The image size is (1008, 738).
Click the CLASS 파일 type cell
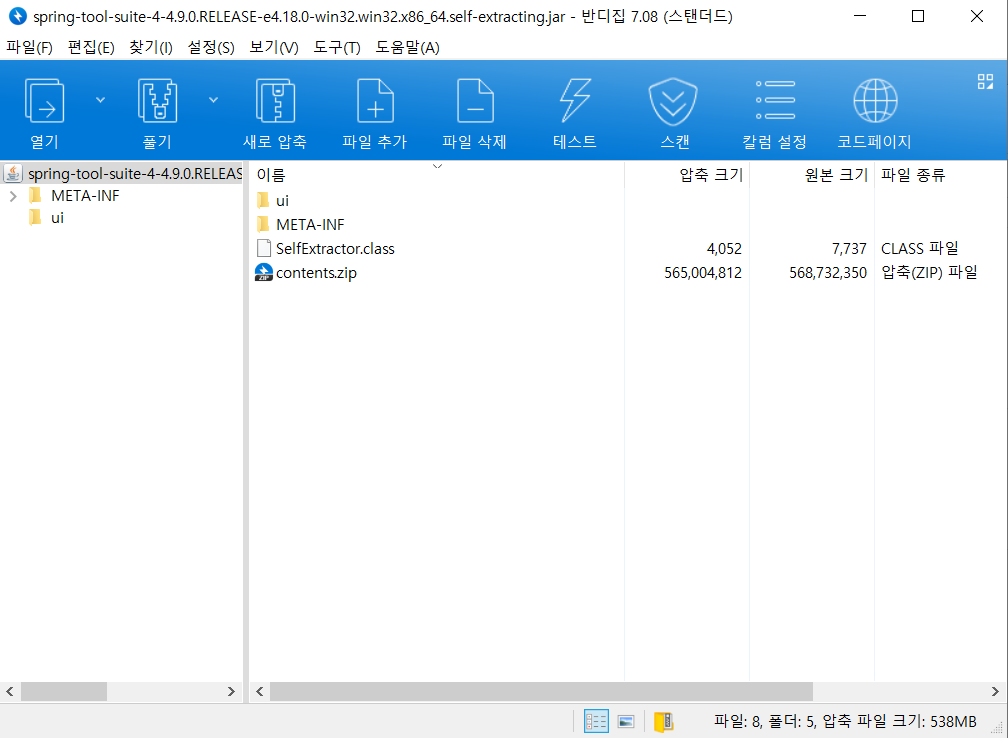(x=919, y=249)
